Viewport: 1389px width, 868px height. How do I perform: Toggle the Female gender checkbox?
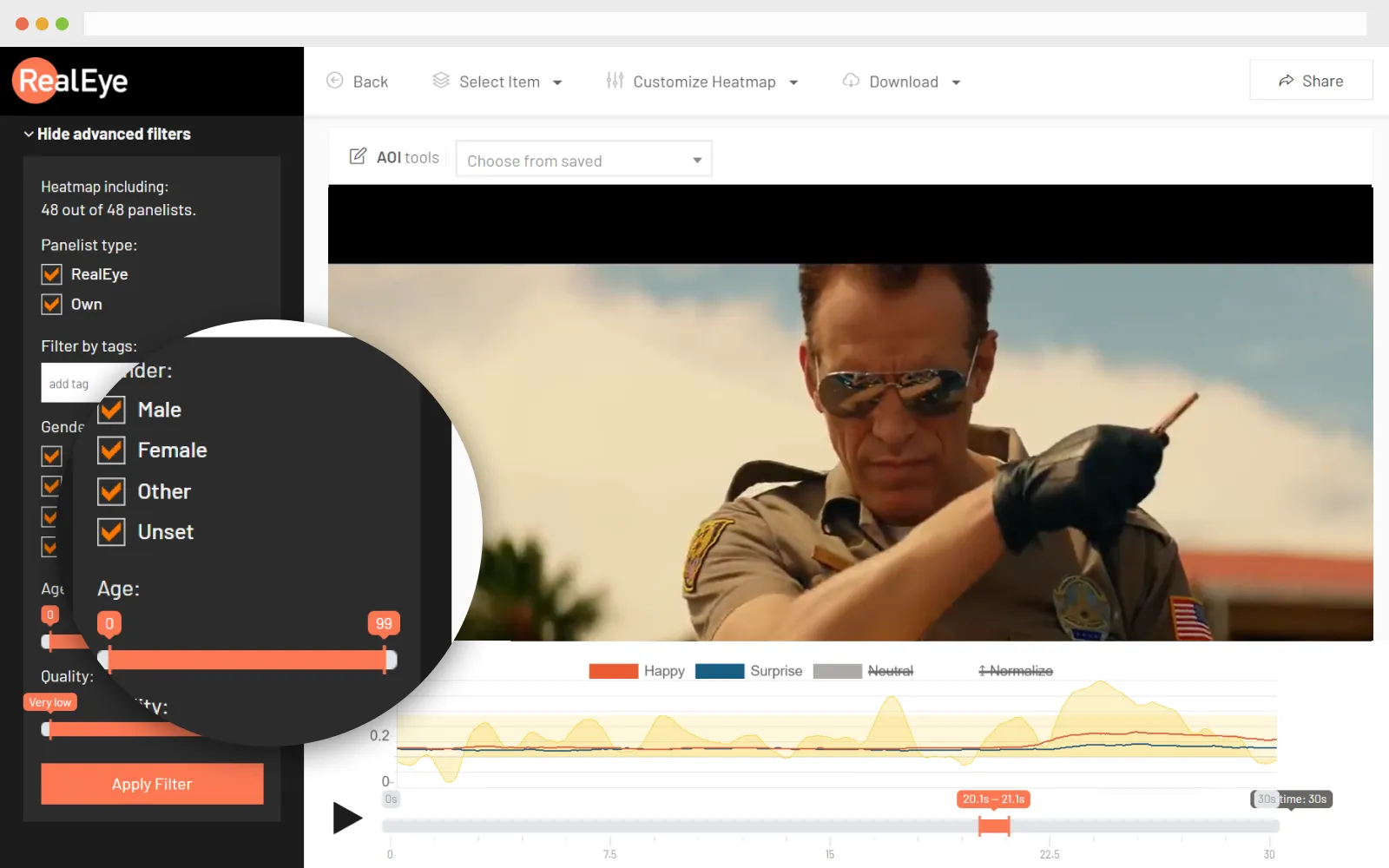(112, 450)
